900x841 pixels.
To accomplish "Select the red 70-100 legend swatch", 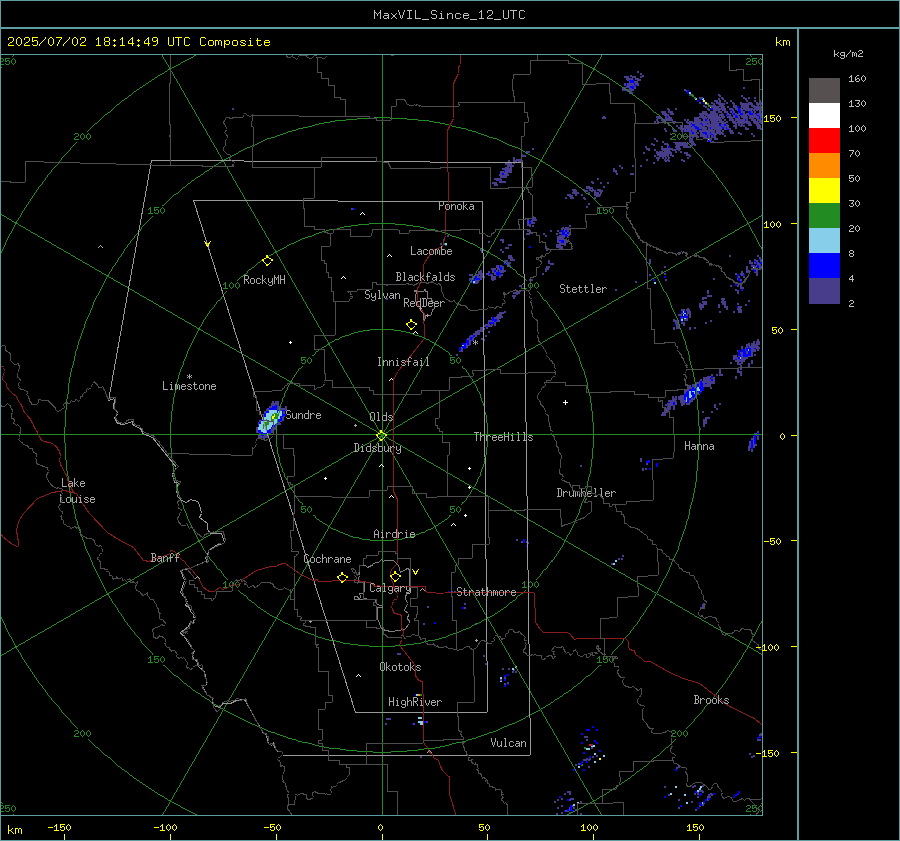I will [824, 141].
